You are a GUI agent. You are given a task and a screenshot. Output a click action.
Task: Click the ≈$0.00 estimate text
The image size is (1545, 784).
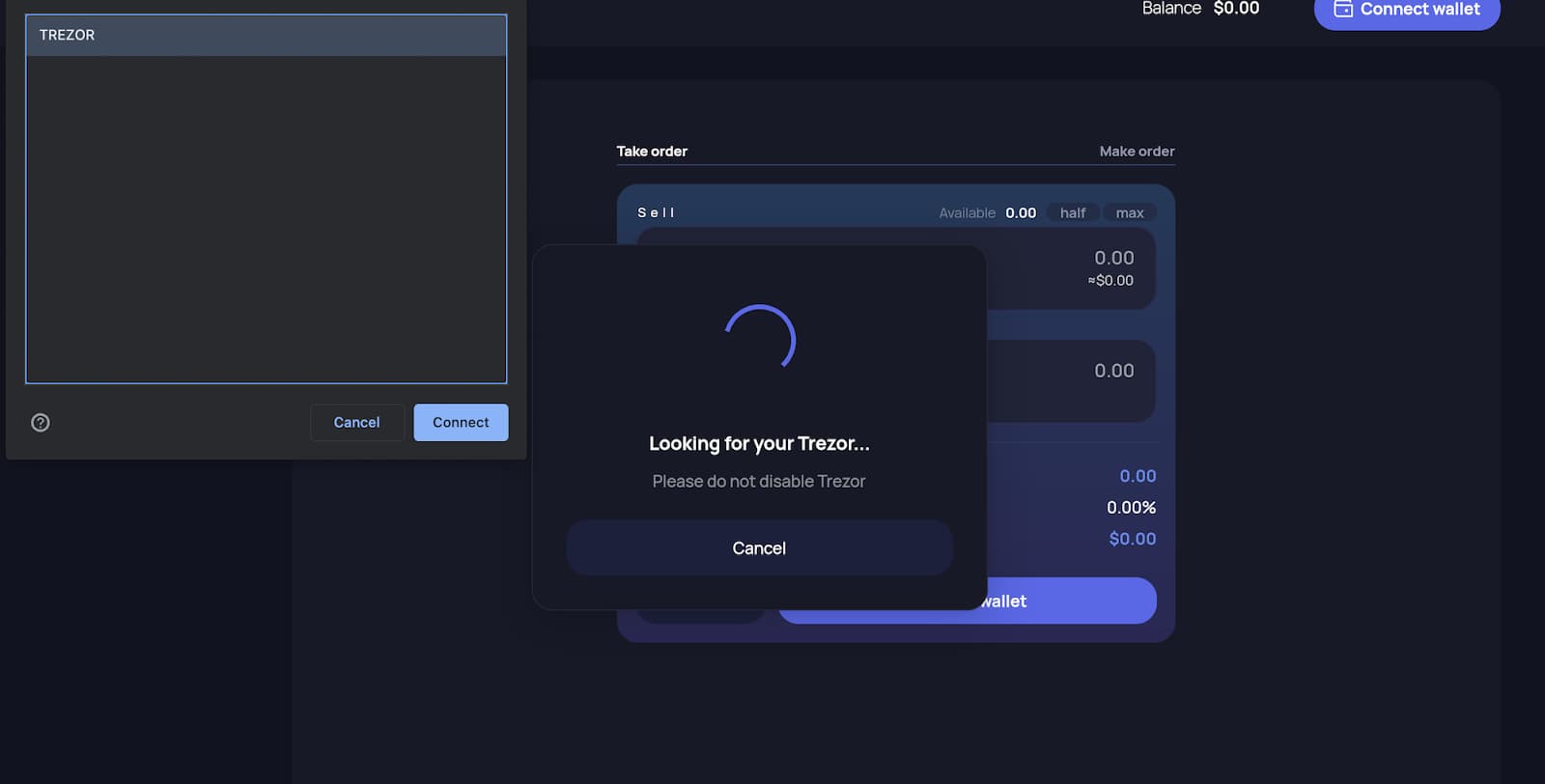pos(1110,281)
